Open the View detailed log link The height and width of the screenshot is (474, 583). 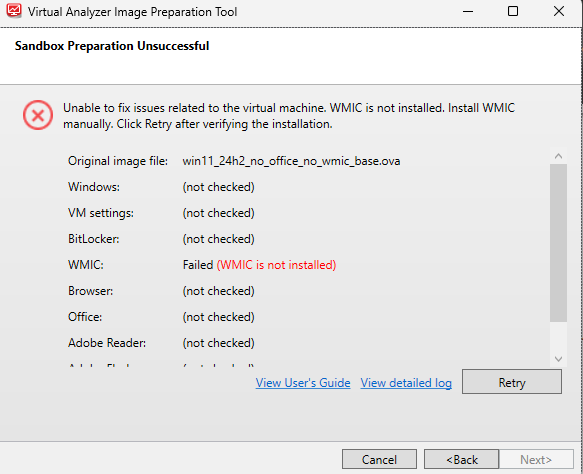(x=406, y=383)
